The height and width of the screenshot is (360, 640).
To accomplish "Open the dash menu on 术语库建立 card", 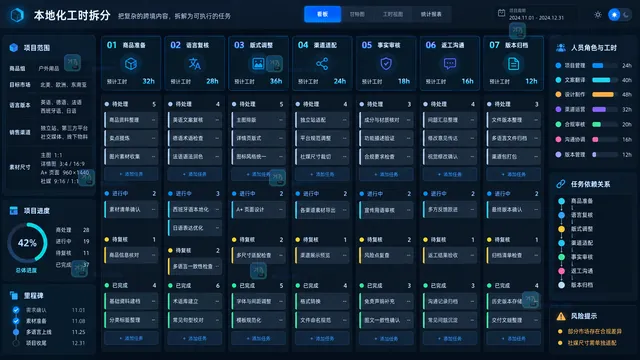I will [x=217, y=301].
